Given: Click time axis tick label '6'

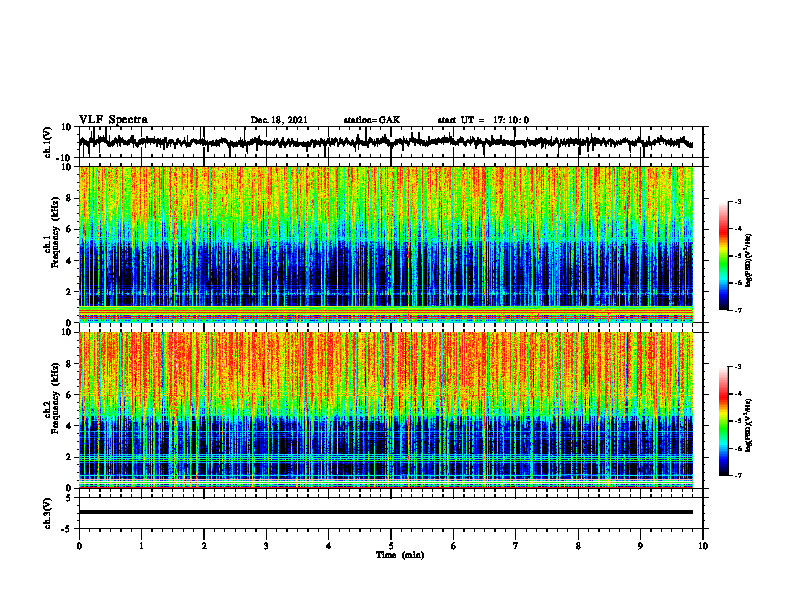Looking at the screenshot, I should [454, 546].
